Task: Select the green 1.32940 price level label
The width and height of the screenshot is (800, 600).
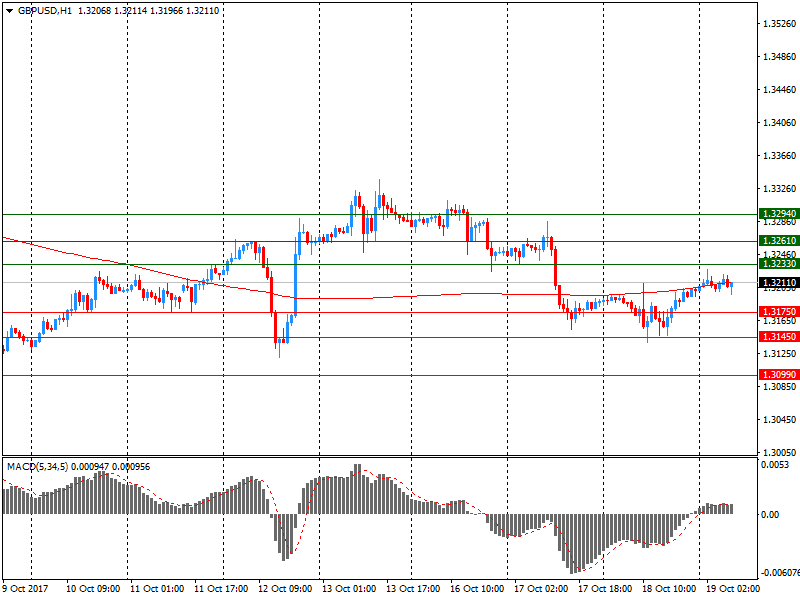Action: tap(779, 214)
